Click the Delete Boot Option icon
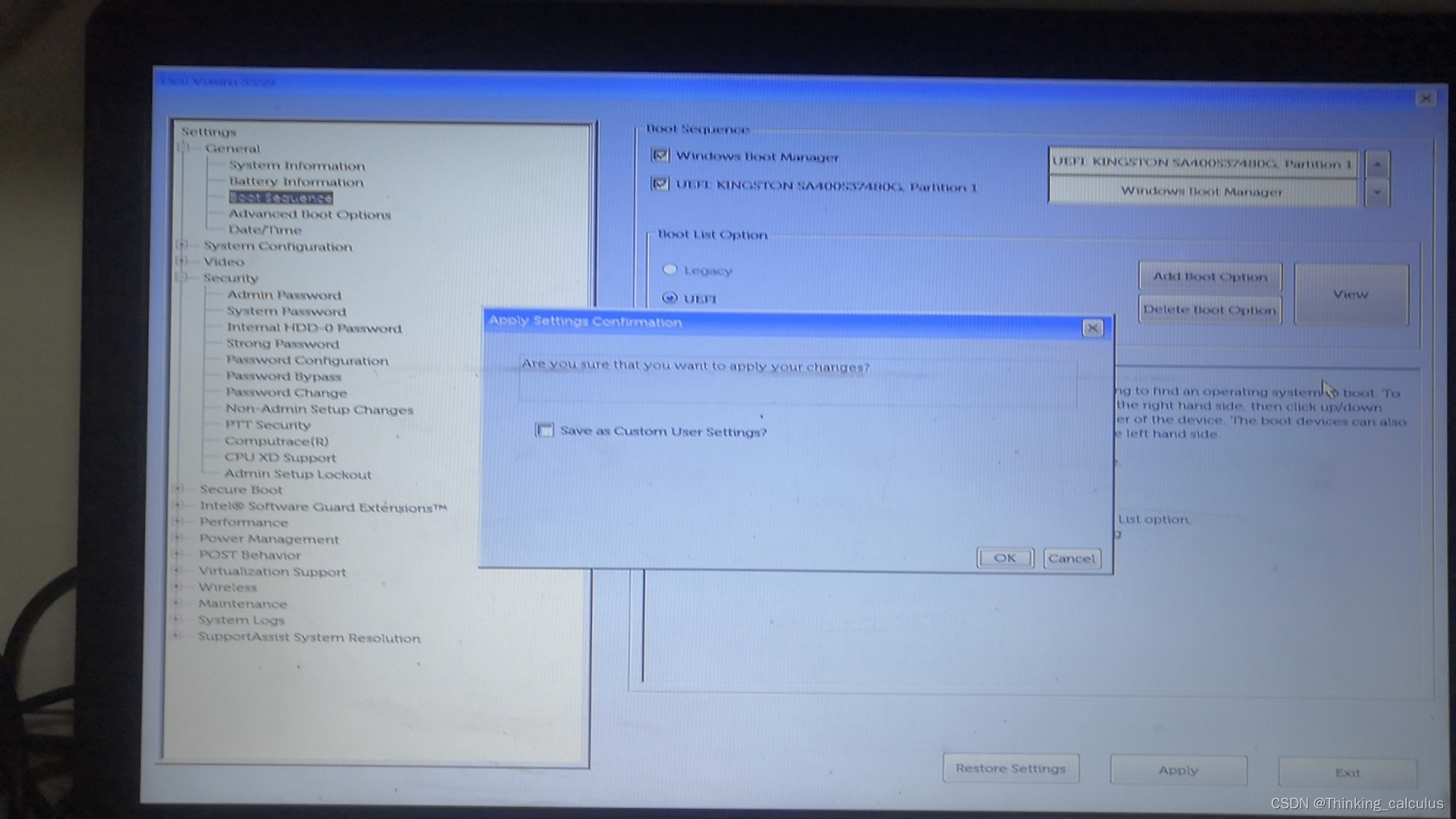This screenshot has height=819, width=1456. pyautogui.click(x=1209, y=309)
